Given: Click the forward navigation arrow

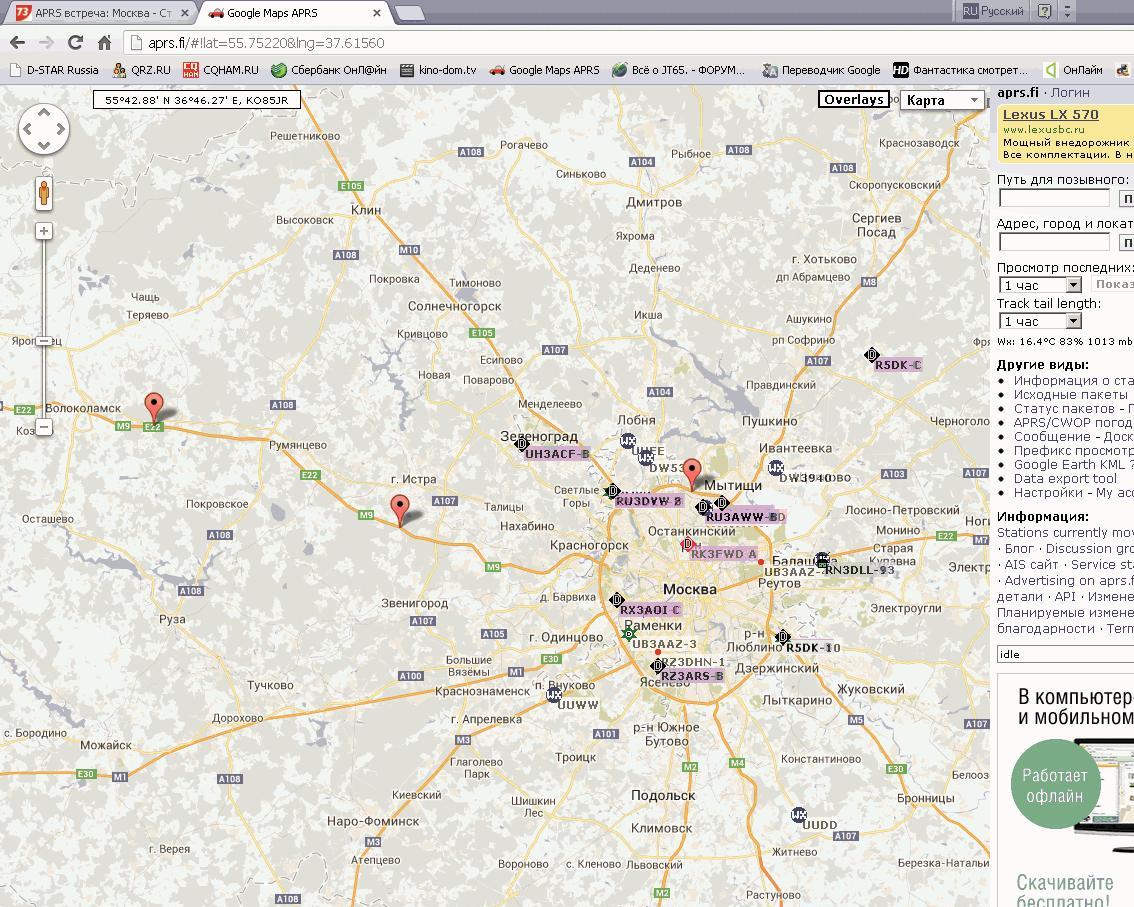Looking at the screenshot, I should 46,43.
